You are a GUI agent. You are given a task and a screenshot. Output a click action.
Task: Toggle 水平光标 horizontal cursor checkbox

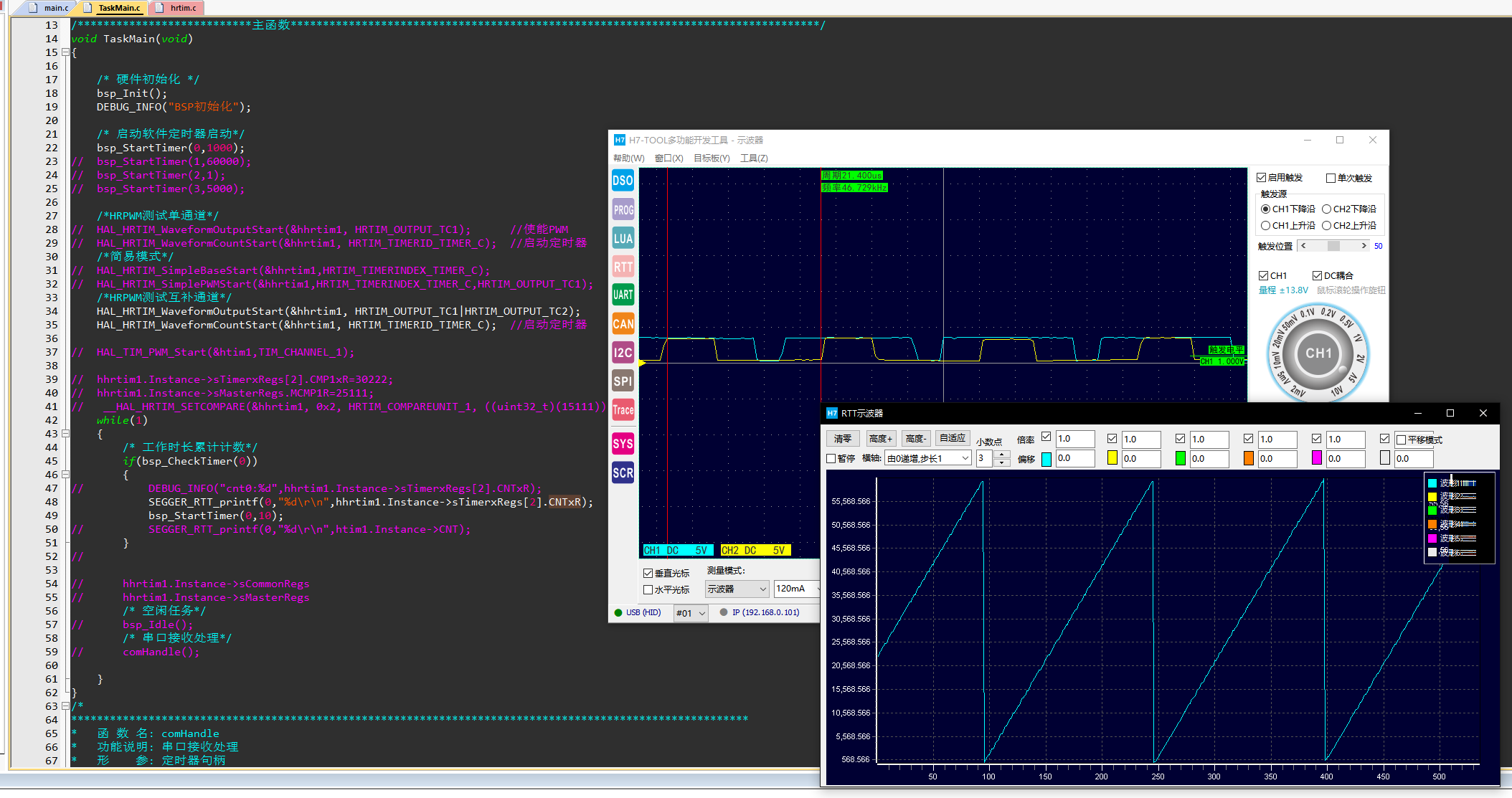click(648, 589)
